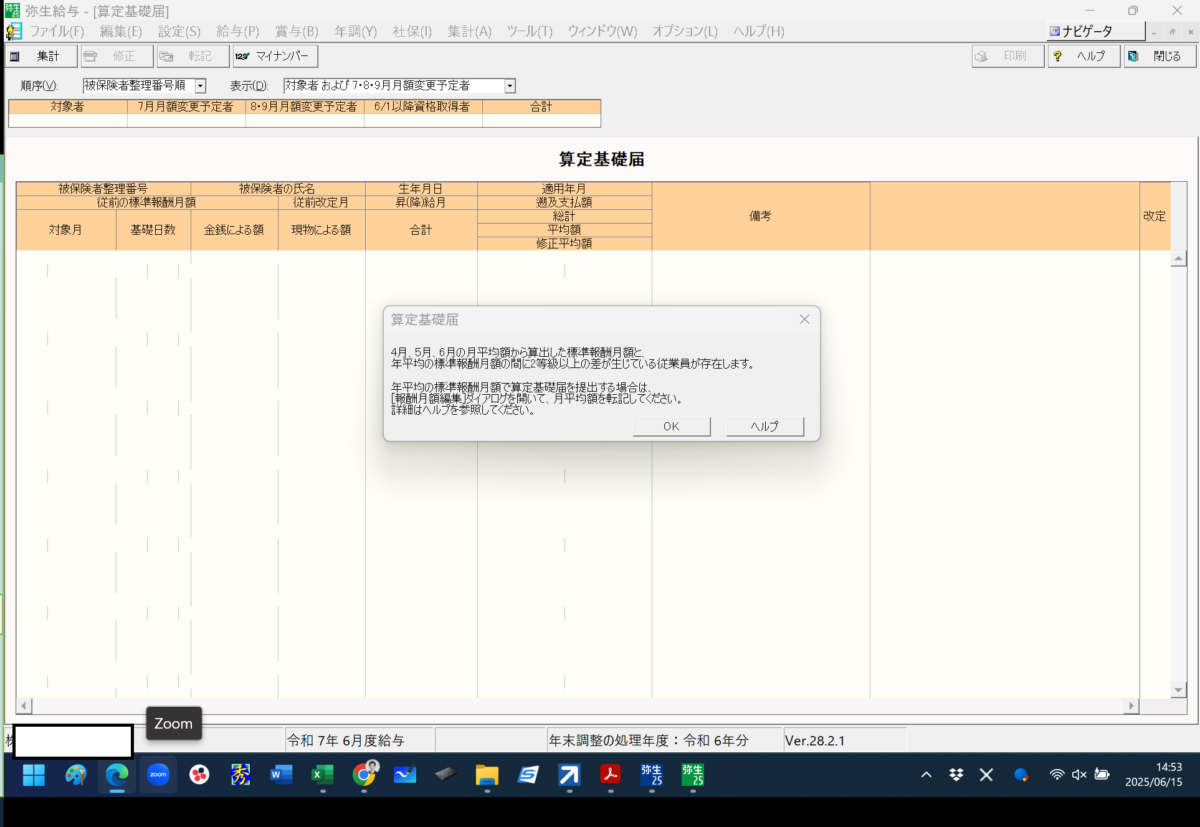
Task: Open the ファイル(F) menu
Action: click(57, 31)
